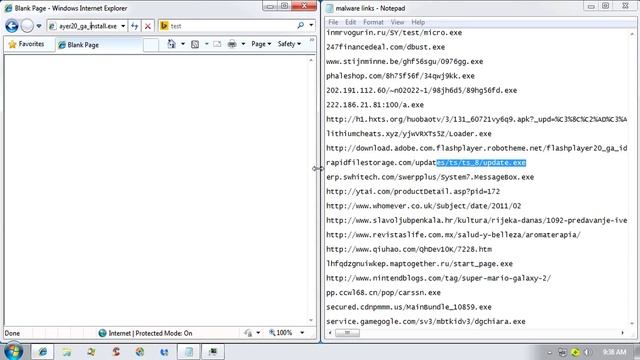Click the Read Mail icon

tap(217, 44)
